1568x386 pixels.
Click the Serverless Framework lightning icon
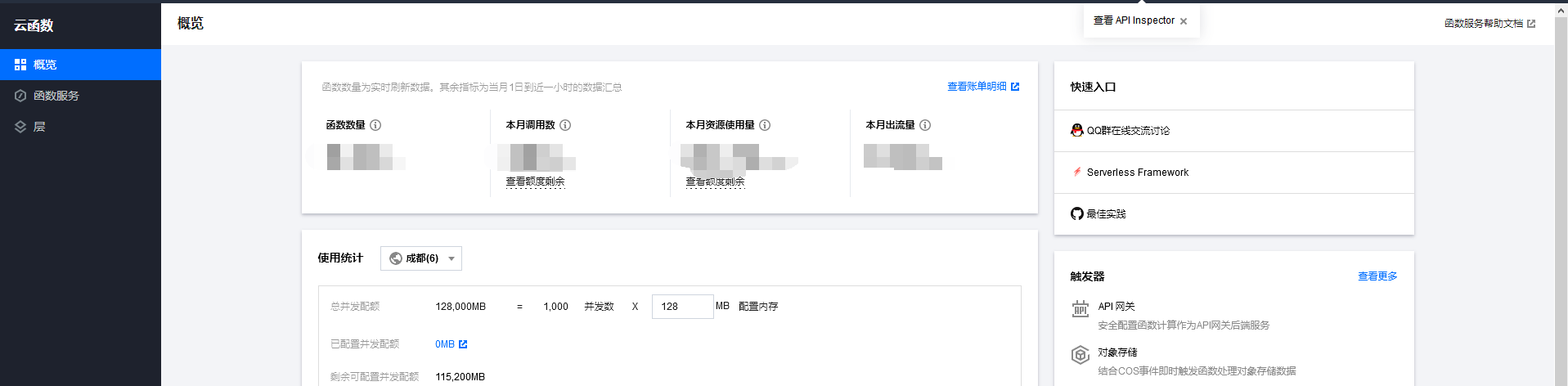click(1077, 172)
